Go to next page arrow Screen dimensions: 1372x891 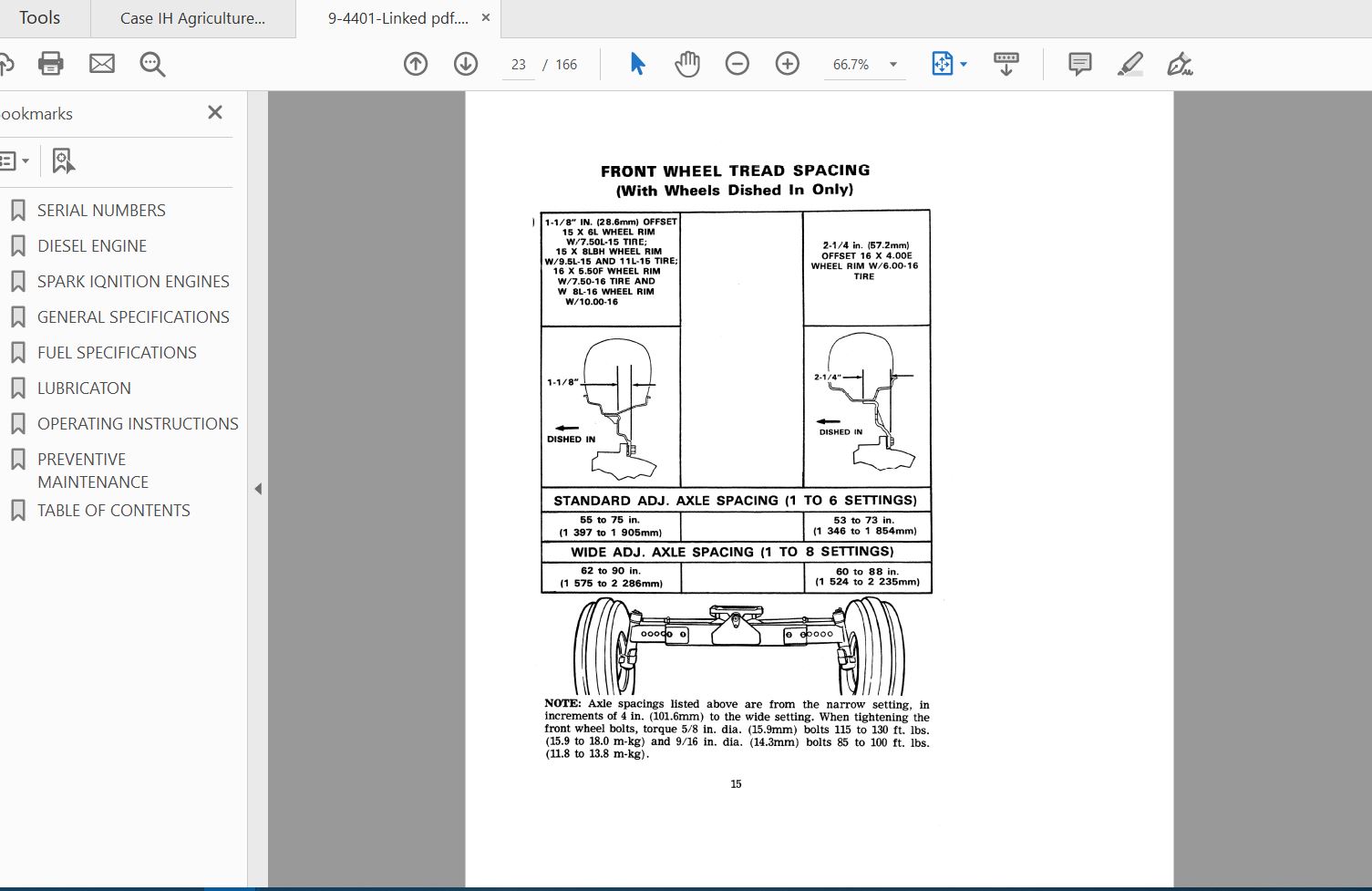(x=466, y=64)
